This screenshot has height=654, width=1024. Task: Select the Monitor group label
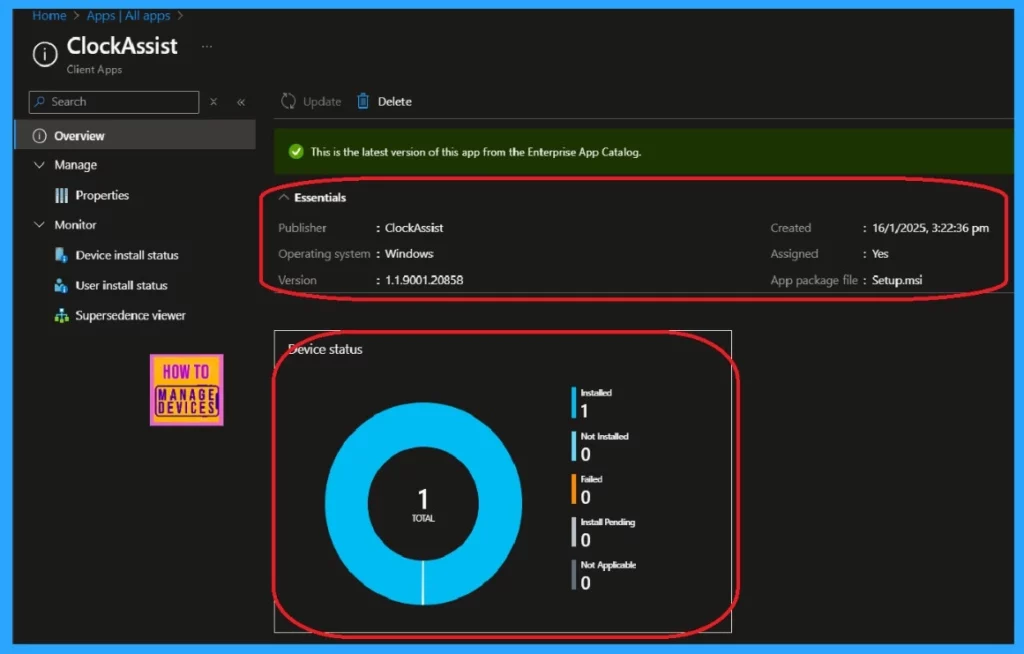coord(75,224)
